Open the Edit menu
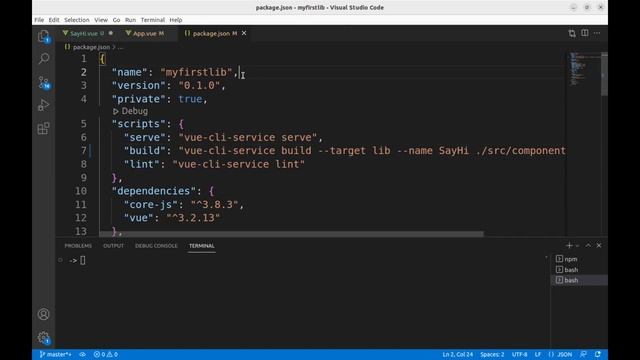This screenshot has width=640, height=360. 53,20
